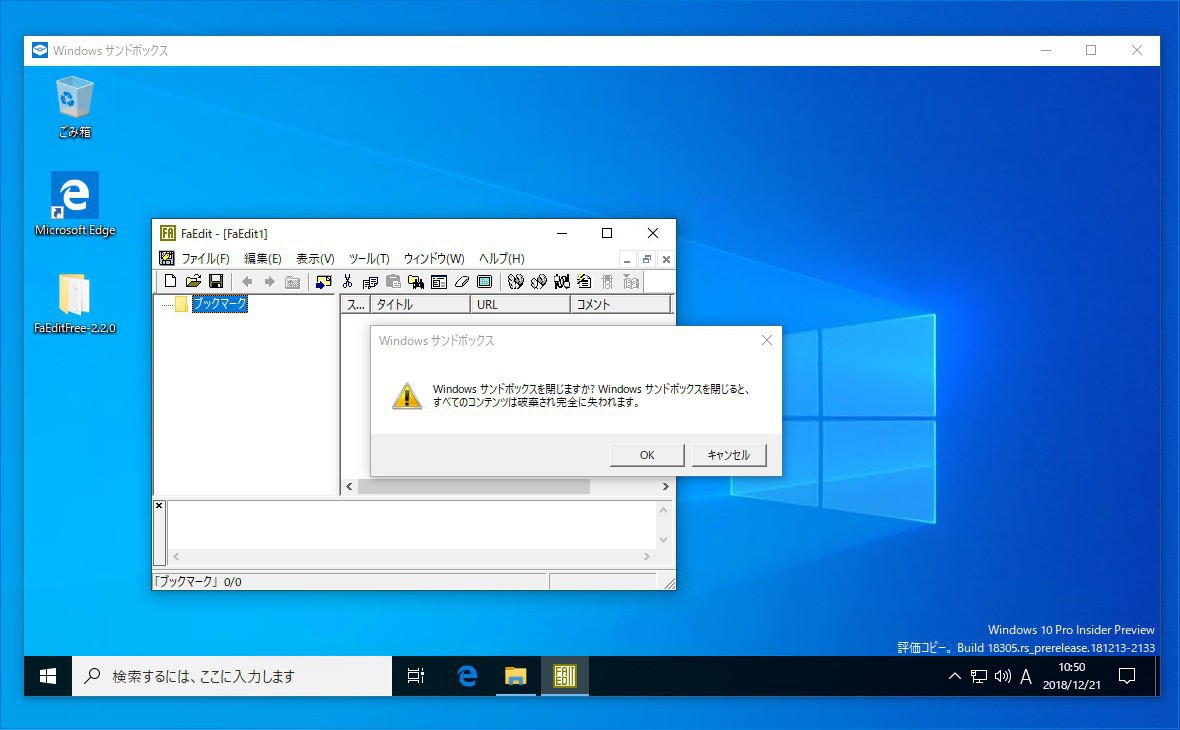Click the taskbar search box
This screenshot has width=1180, height=730.
coord(232,676)
